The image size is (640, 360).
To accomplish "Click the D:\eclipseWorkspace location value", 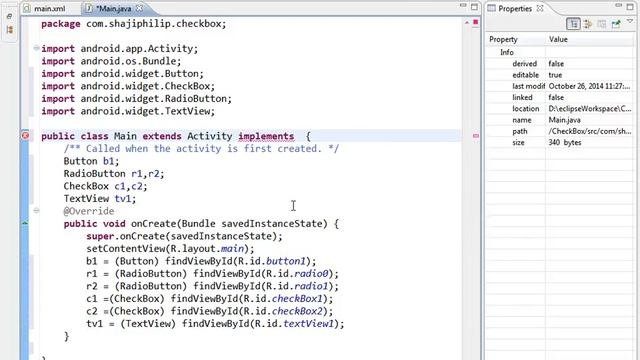I will (590, 109).
